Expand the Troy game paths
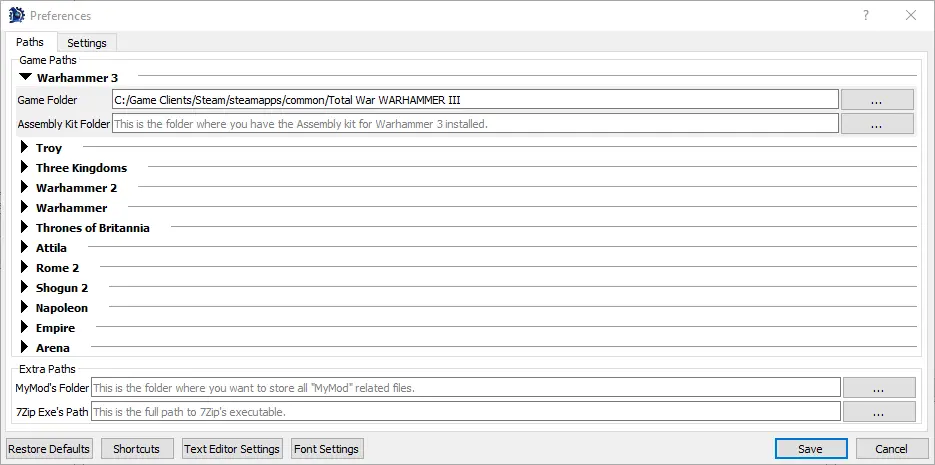935x465 pixels. (x=24, y=147)
